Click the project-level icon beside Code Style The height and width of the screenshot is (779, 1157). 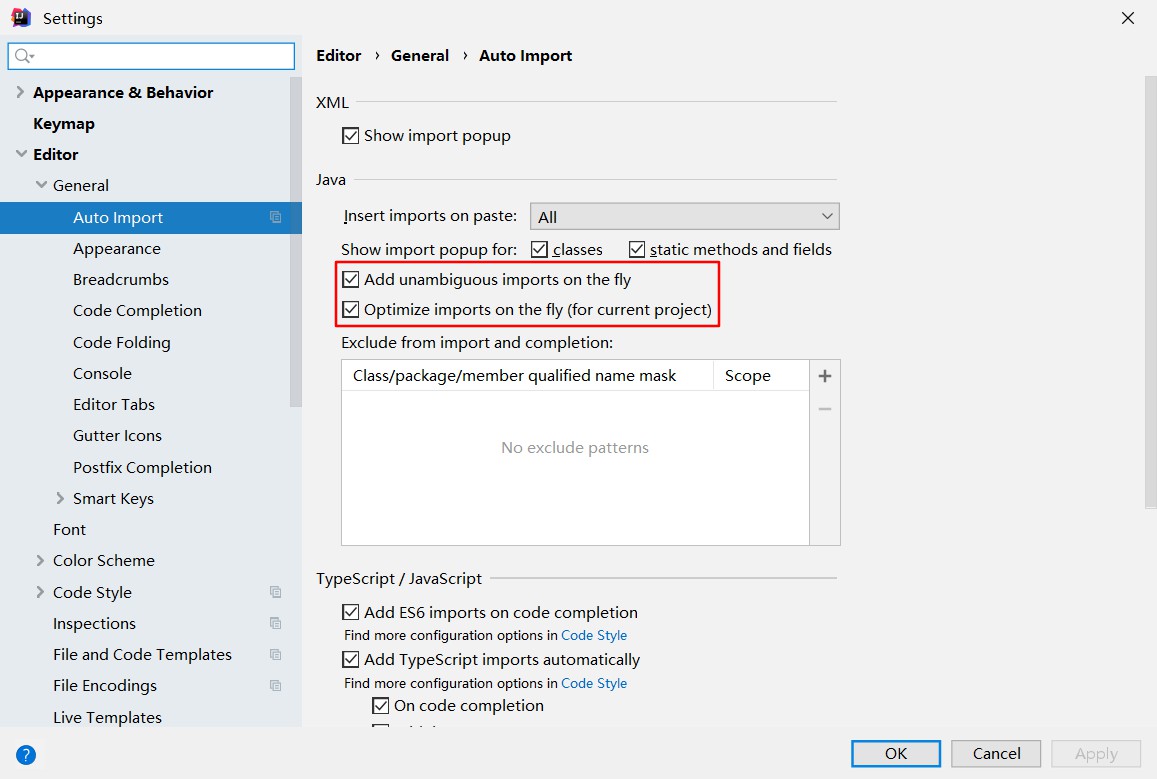(x=276, y=592)
